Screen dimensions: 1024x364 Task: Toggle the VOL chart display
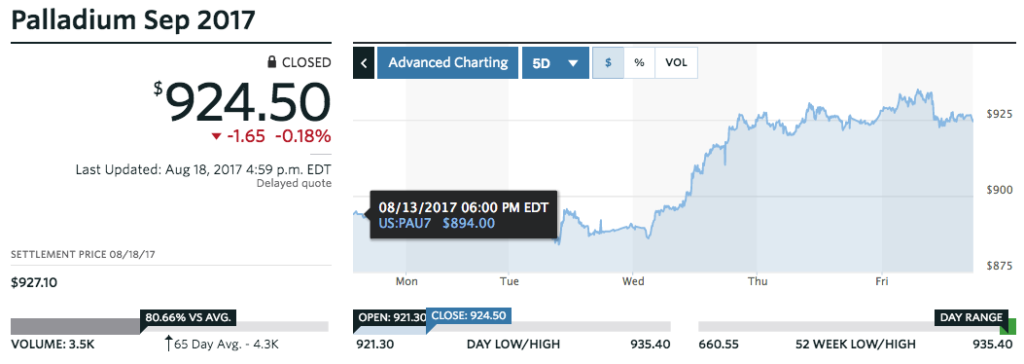[676, 63]
